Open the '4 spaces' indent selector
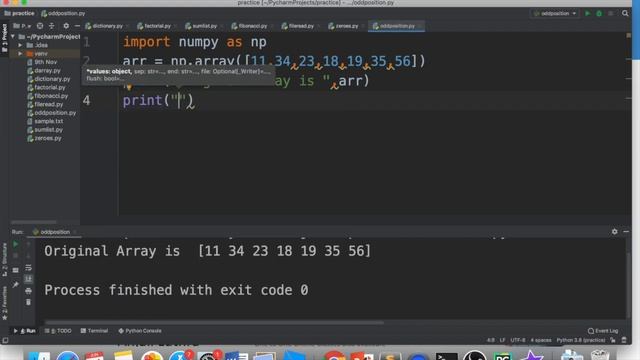 click(x=541, y=340)
